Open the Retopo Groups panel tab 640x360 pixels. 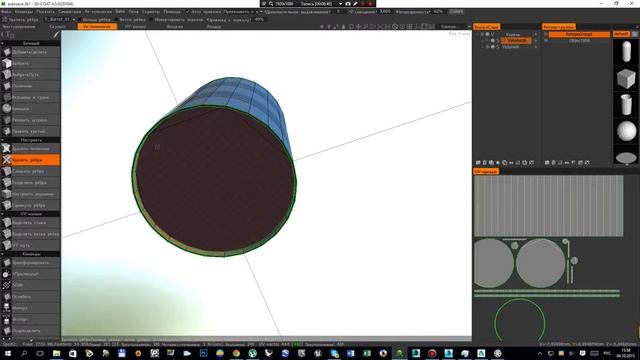point(559,27)
